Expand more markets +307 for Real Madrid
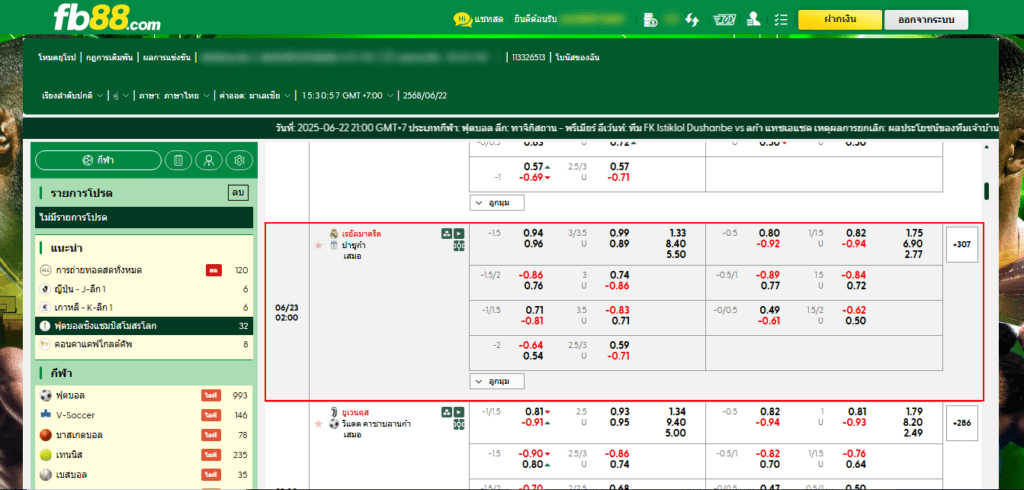1024x490 pixels. pos(962,244)
